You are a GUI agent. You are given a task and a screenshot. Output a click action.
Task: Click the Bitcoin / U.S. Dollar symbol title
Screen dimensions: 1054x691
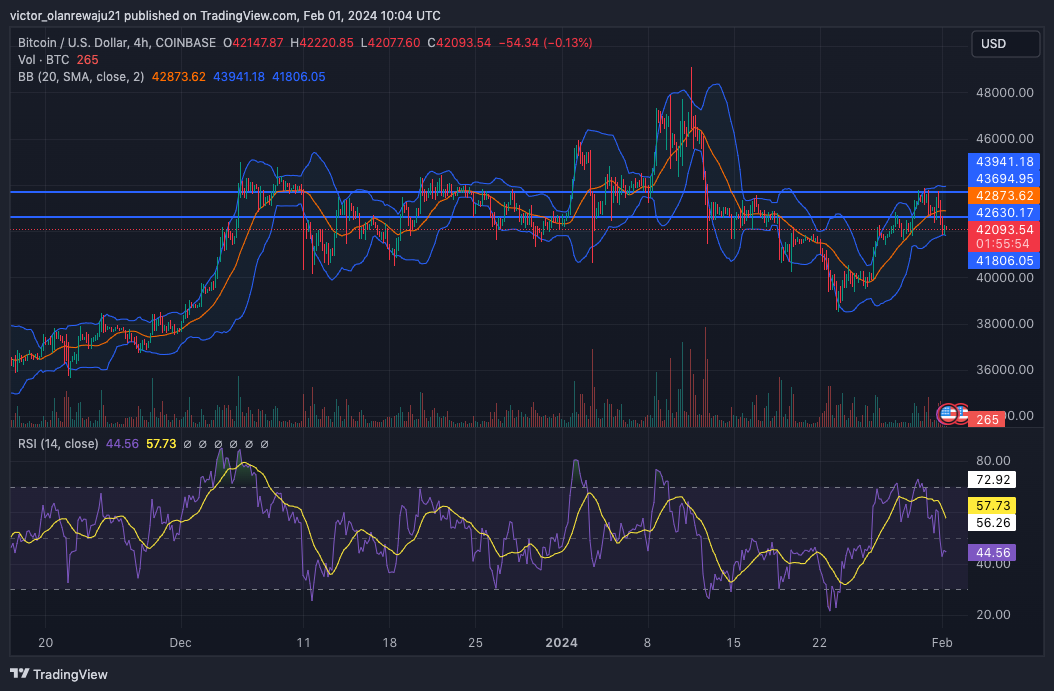click(x=73, y=42)
